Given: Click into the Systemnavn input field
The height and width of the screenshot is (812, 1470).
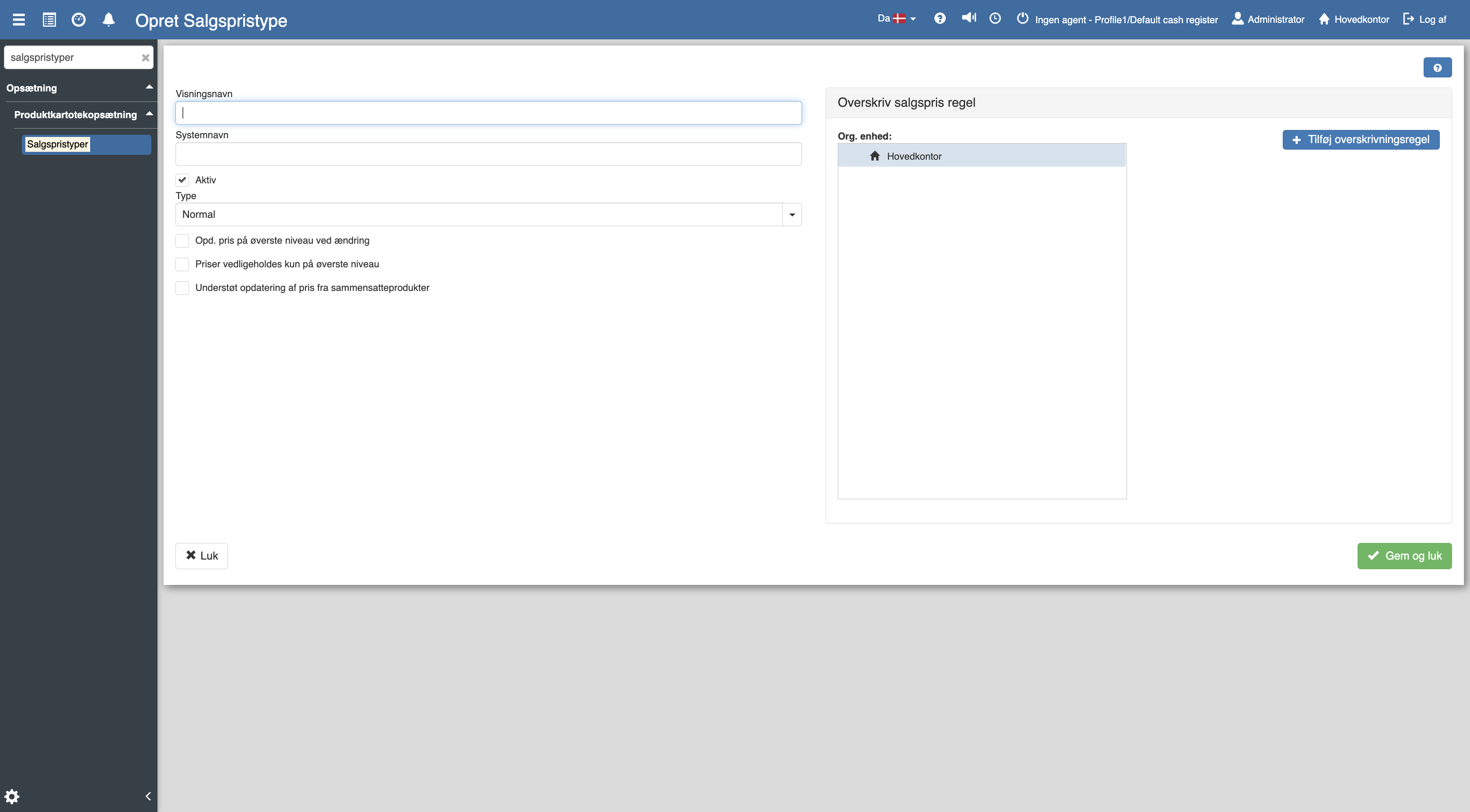Looking at the screenshot, I should click(488, 154).
